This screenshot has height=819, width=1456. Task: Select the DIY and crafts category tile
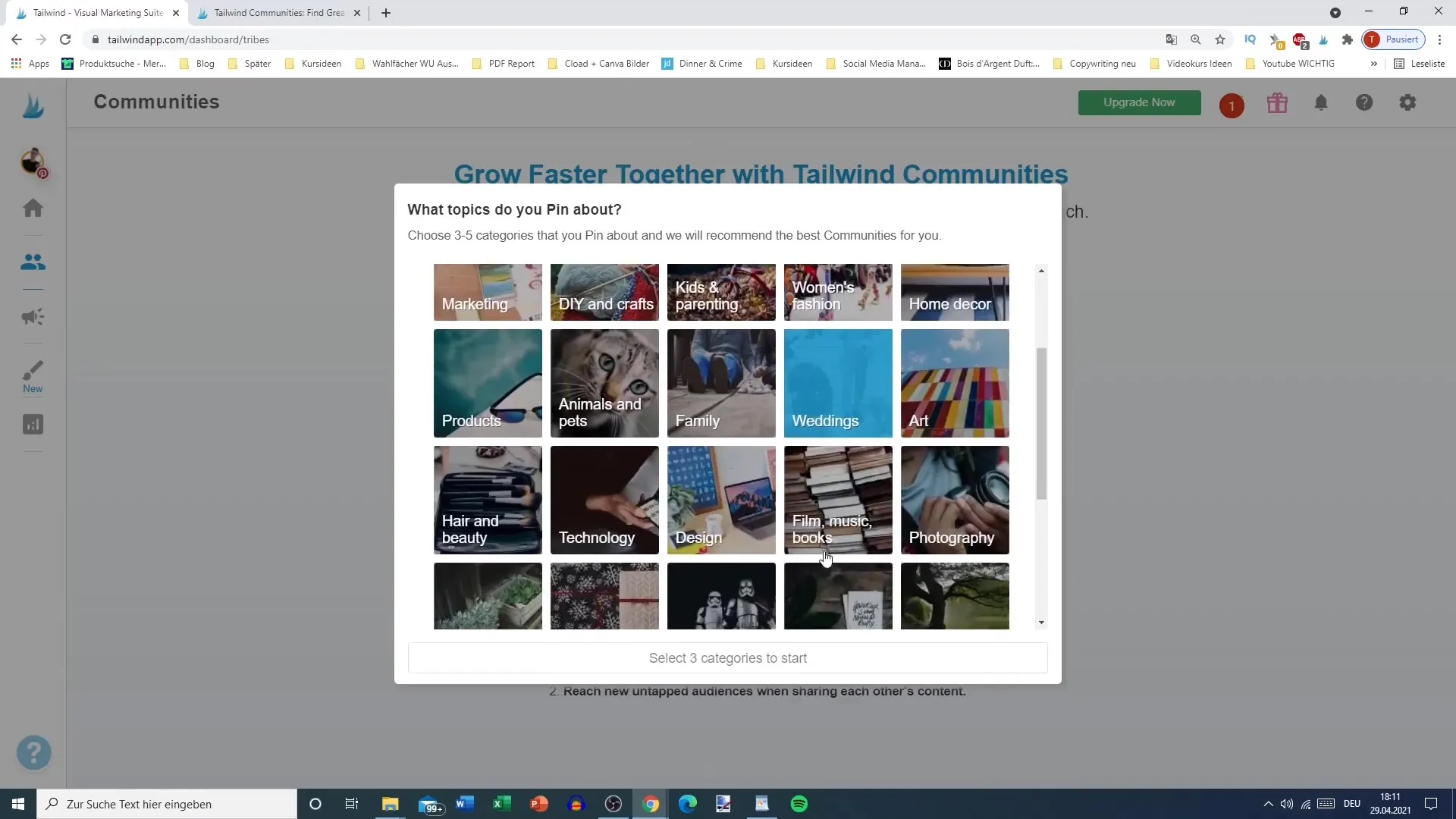pyautogui.click(x=604, y=292)
